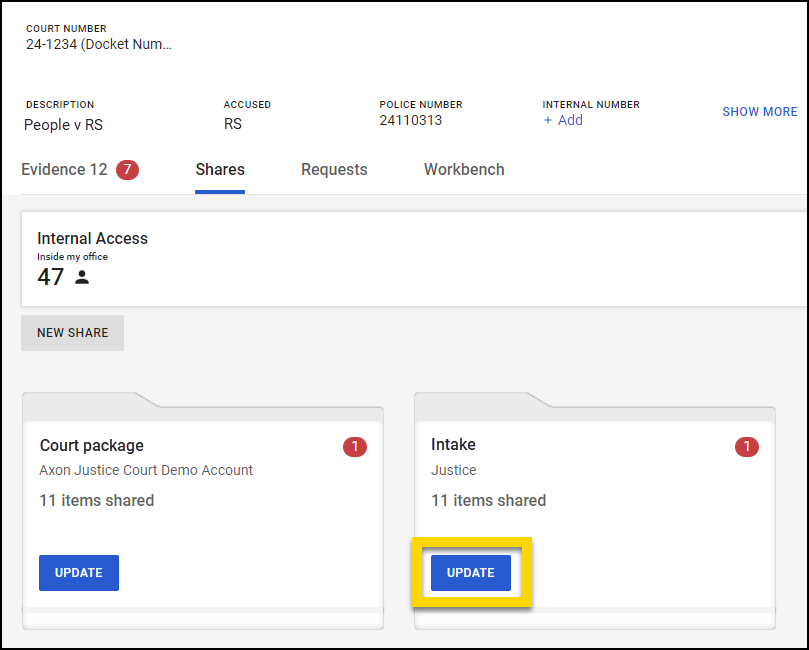Click the description People v RS
809x650 pixels.
63,125
